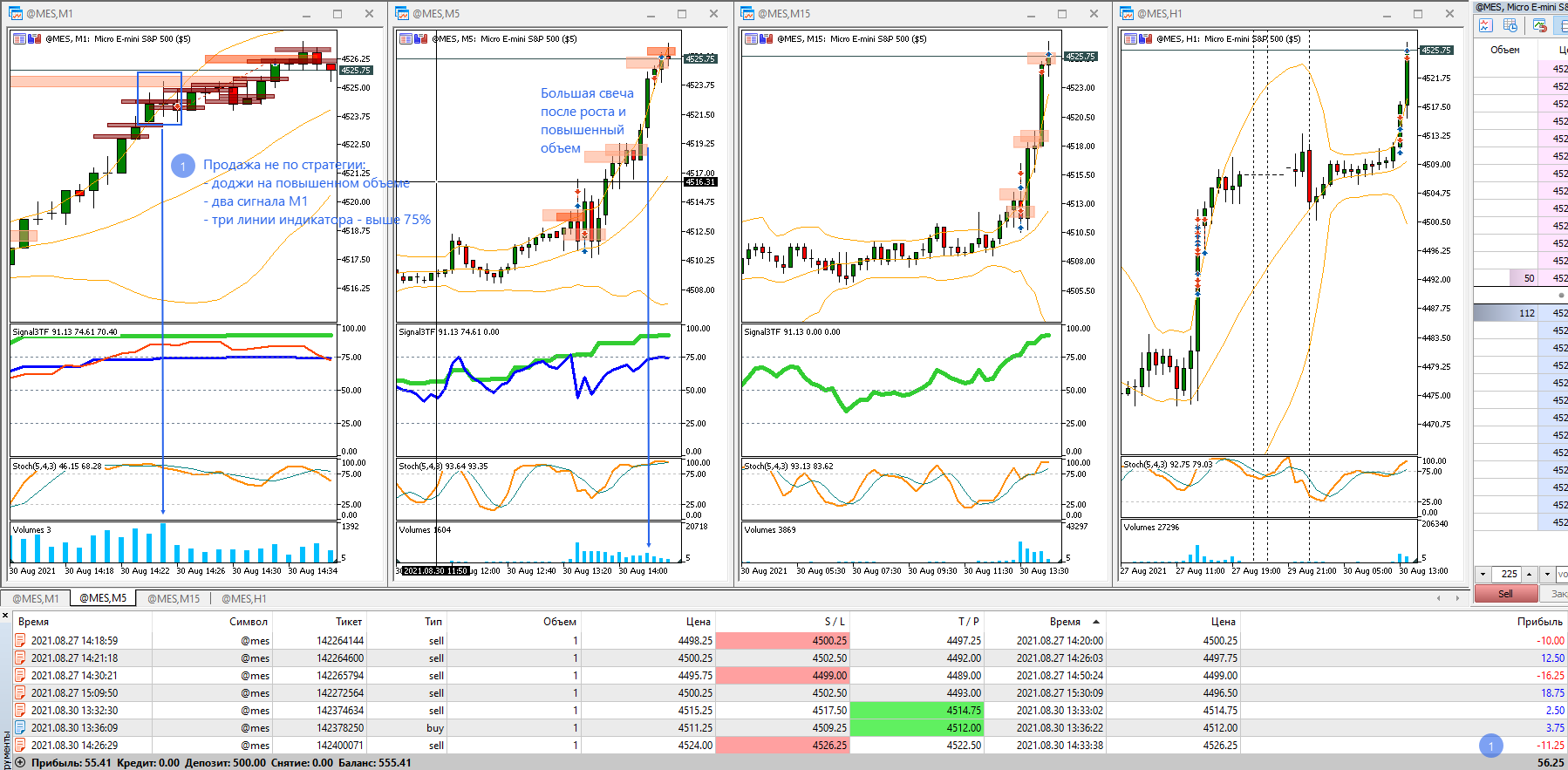This screenshot has width=1568, height=770.
Task: Click the chart icon in @MES,M15 title bar
Action: [747, 14]
